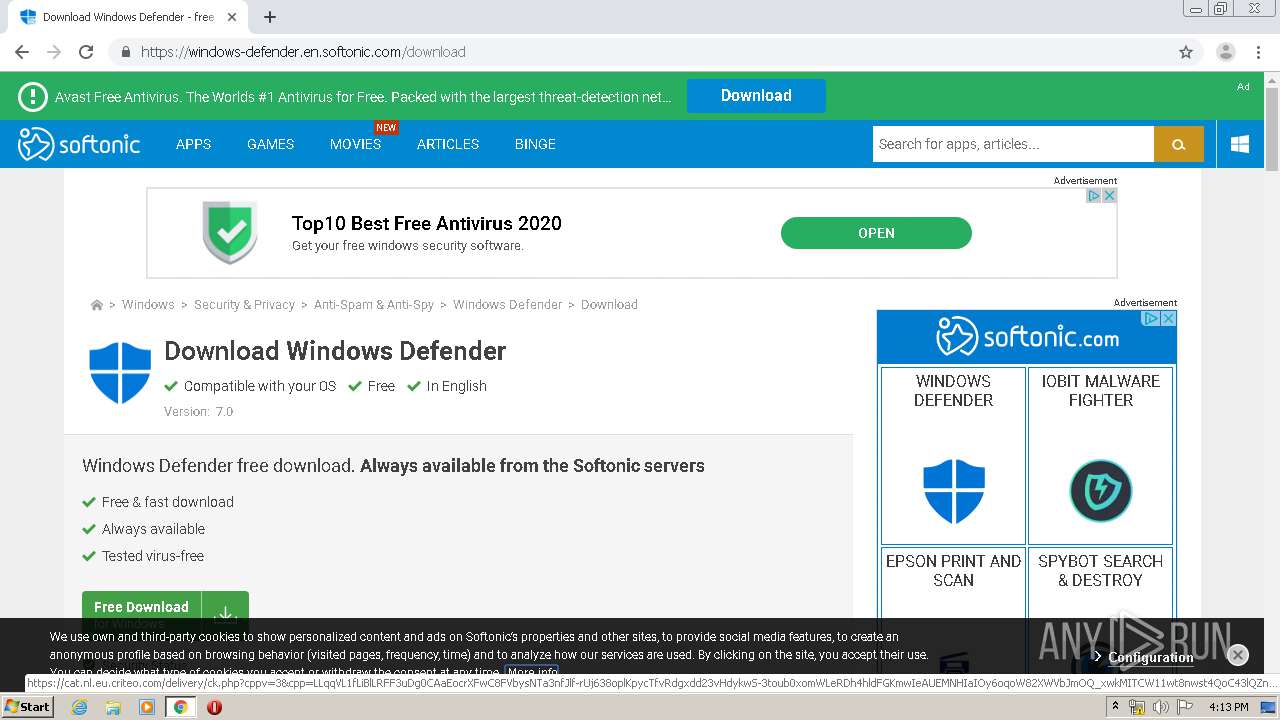Click the breadcrumb home icon

(x=97, y=305)
